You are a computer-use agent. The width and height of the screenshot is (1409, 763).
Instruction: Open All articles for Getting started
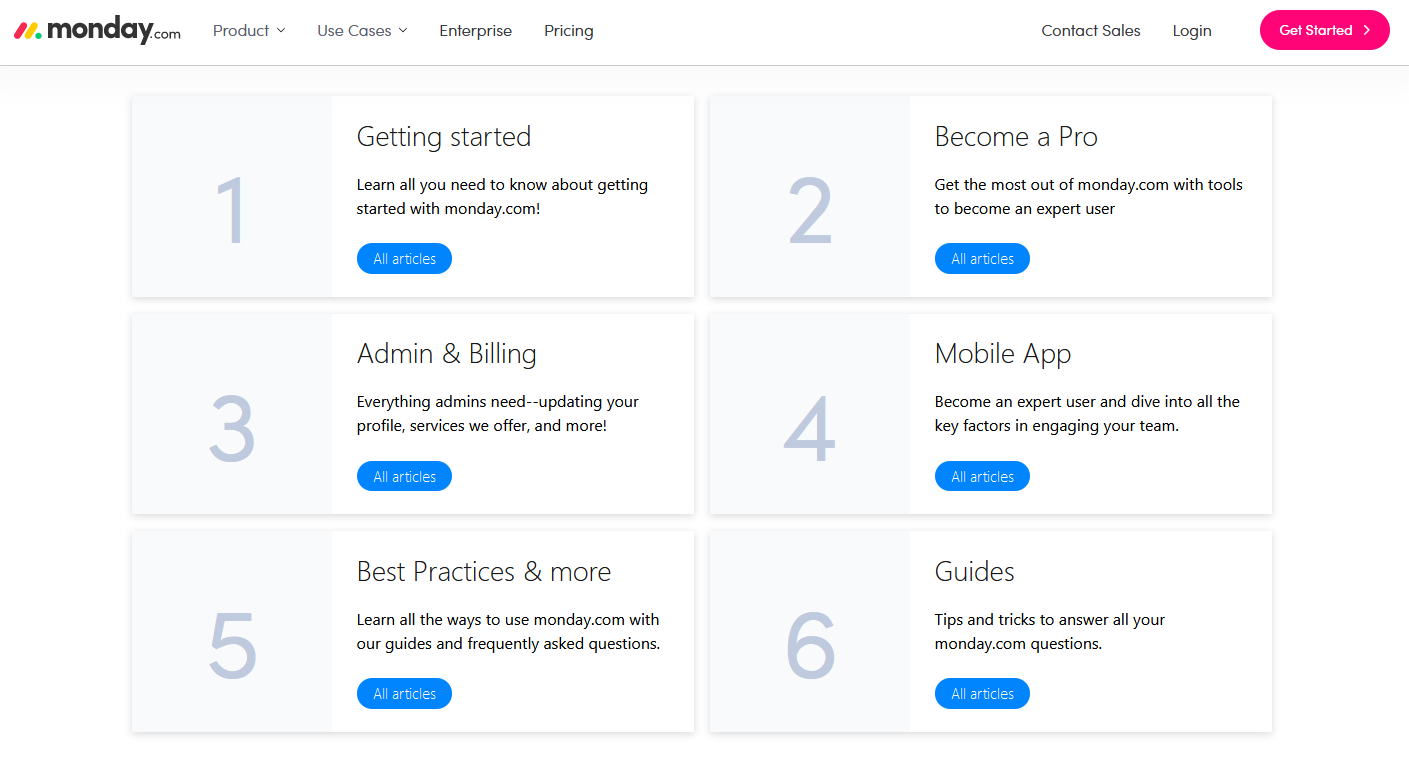click(x=404, y=258)
